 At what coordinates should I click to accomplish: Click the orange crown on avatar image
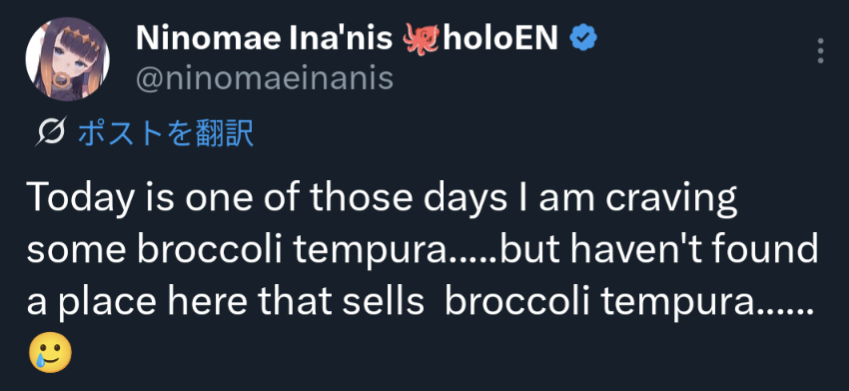(x=77, y=38)
